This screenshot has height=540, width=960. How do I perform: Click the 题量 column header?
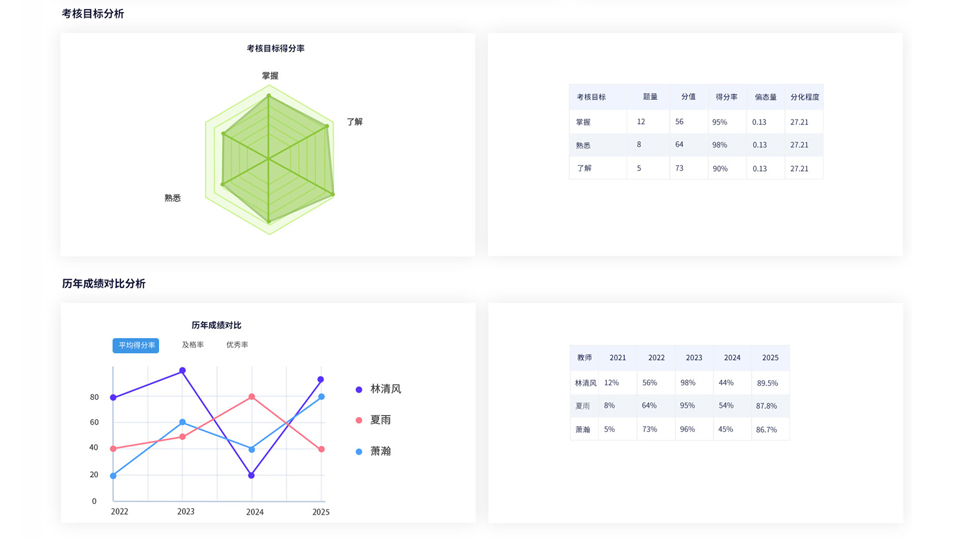(650, 97)
